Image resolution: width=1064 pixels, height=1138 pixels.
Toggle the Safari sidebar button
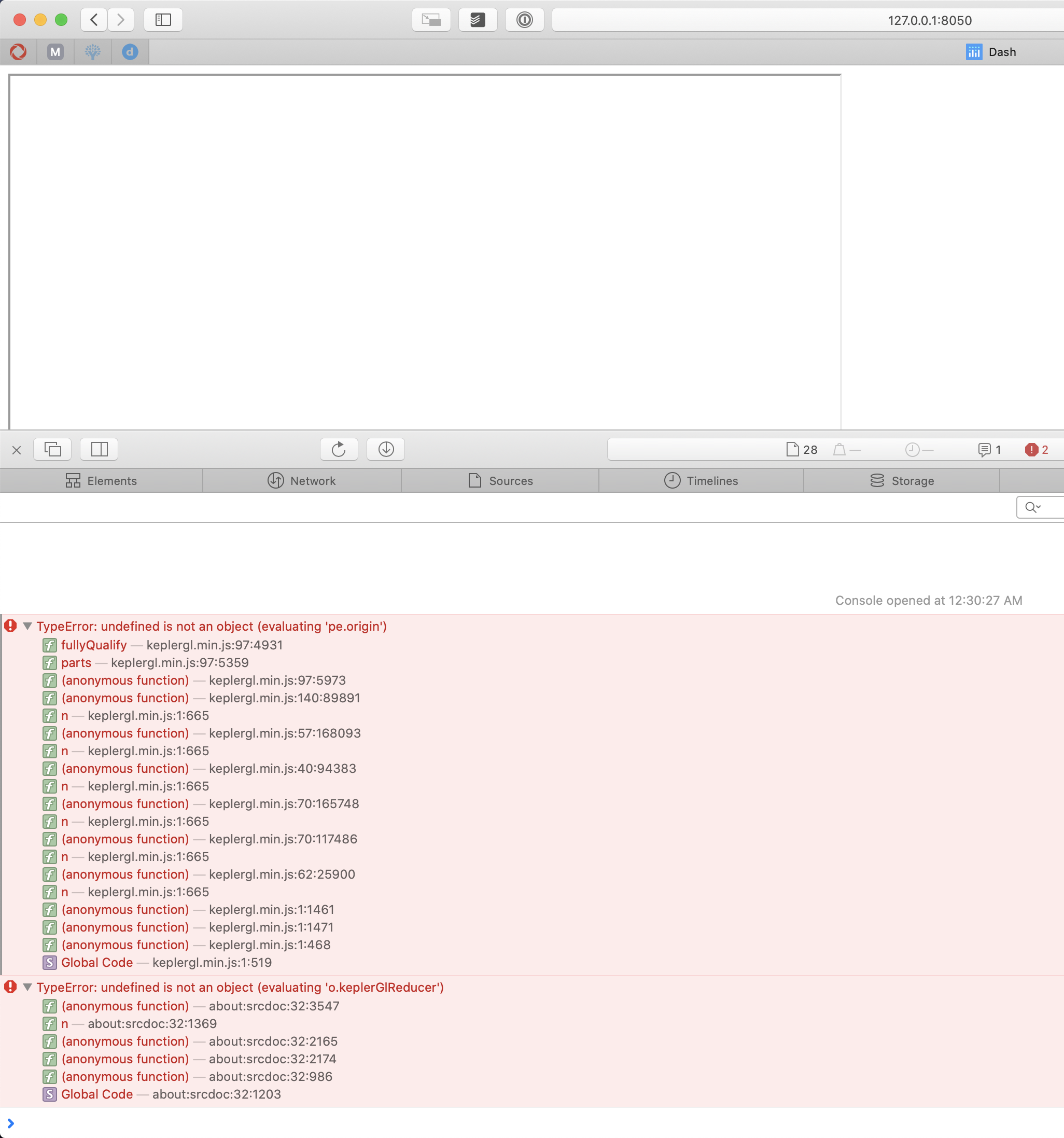(163, 20)
